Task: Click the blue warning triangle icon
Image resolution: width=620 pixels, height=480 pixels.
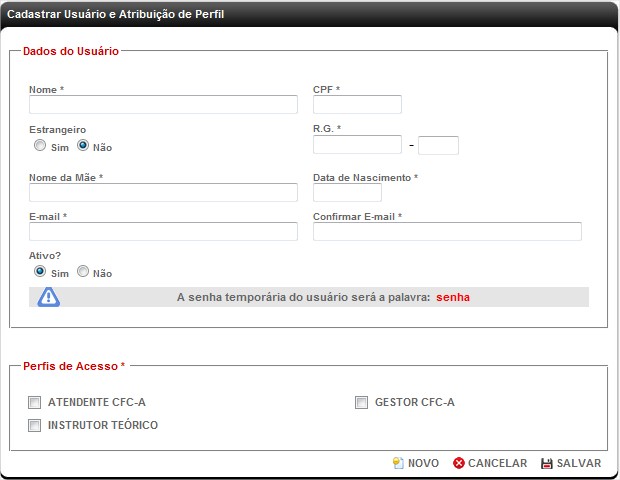Action: 49,297
